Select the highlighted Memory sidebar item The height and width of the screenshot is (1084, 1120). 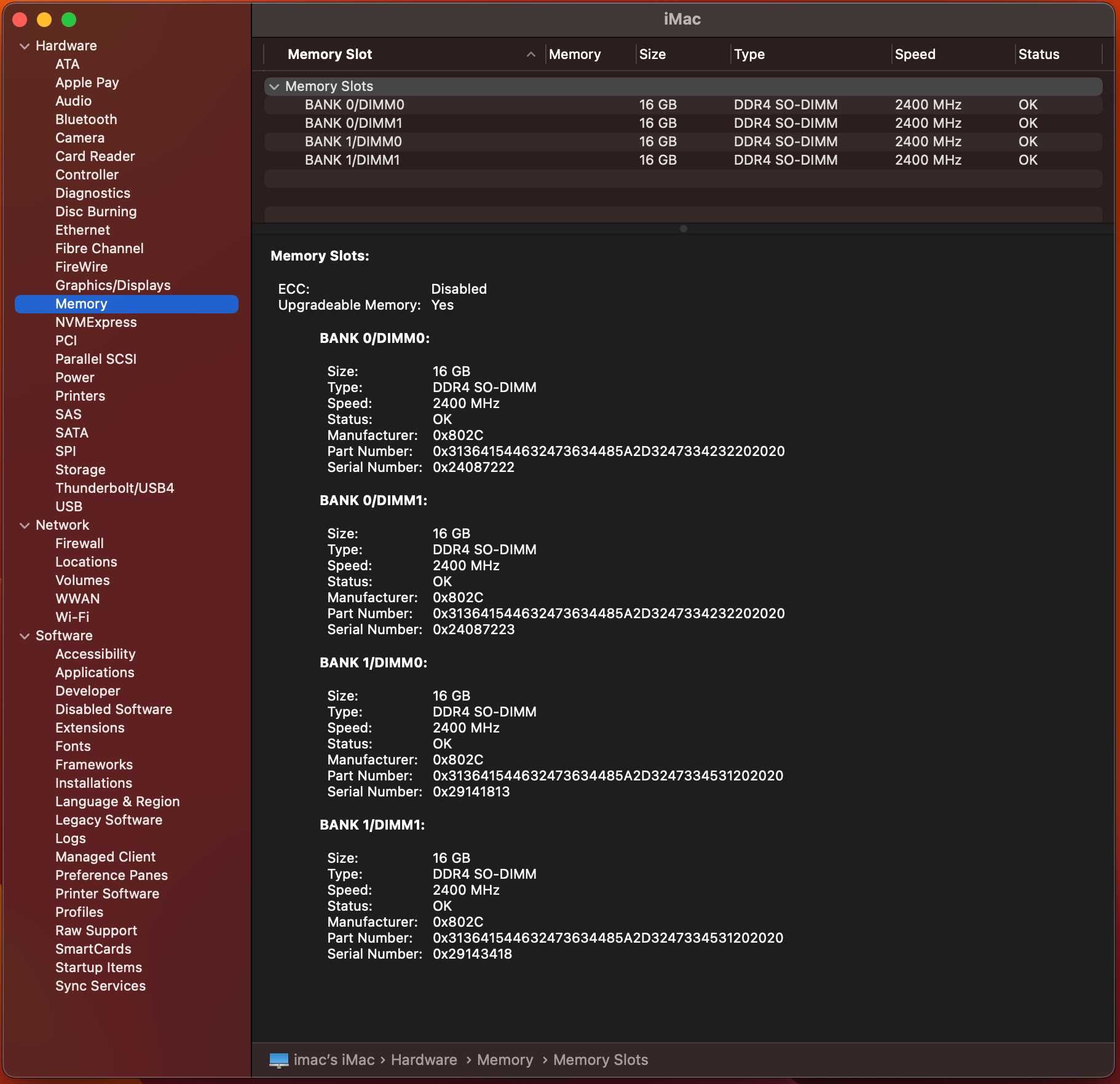point(127,304)
